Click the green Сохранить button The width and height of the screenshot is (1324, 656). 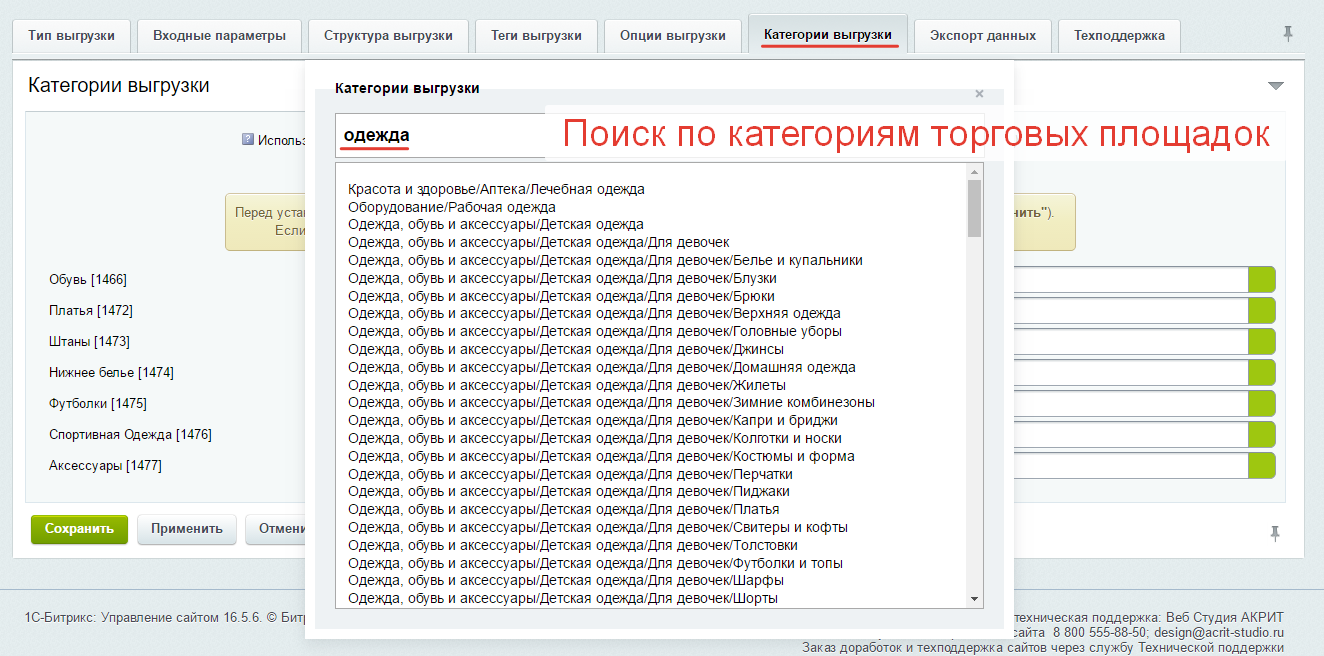79,529
